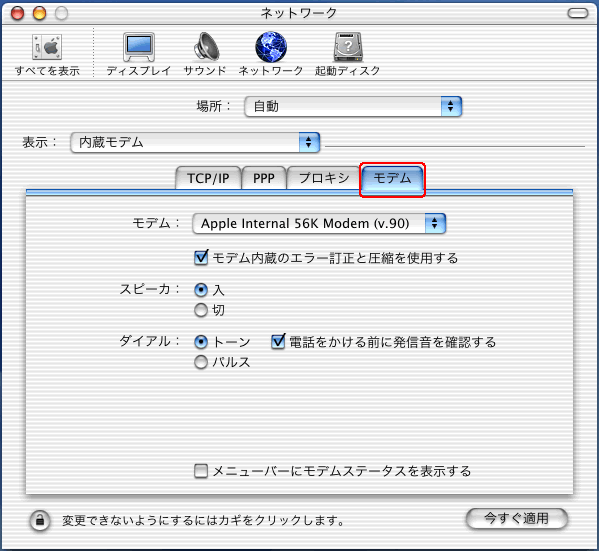
Task: Enable メニューバーにモデムステータスを表示する checkbox
Action: coord(201,471)
